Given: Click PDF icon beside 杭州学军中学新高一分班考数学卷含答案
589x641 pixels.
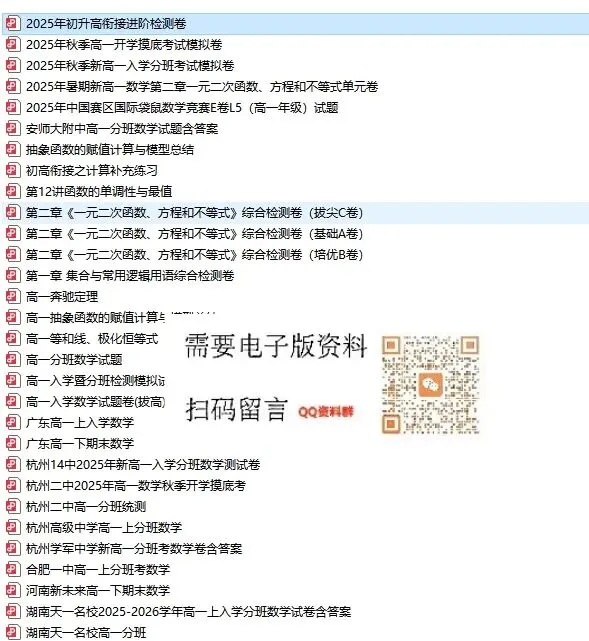Looking at the screenshot, I should click(x=13, y=548).
